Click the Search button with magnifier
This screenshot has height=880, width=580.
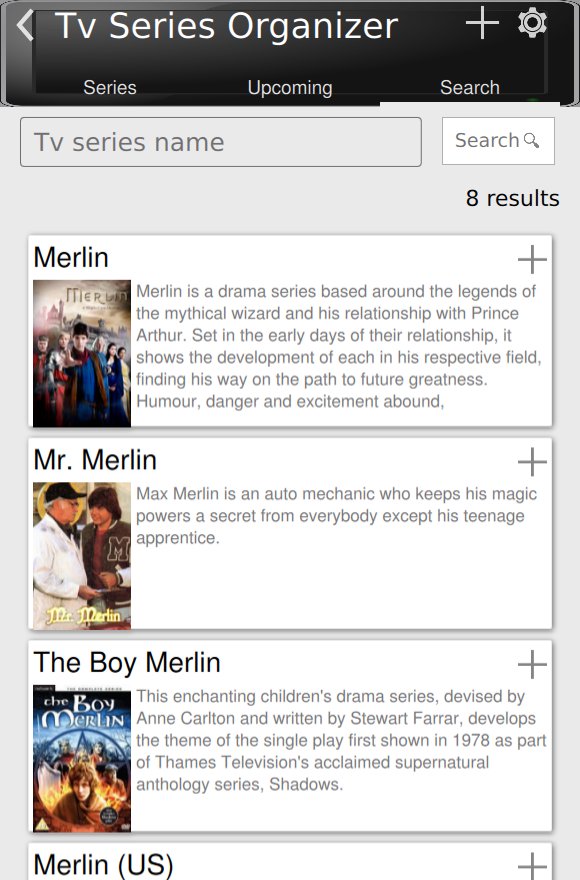point(498,141)
